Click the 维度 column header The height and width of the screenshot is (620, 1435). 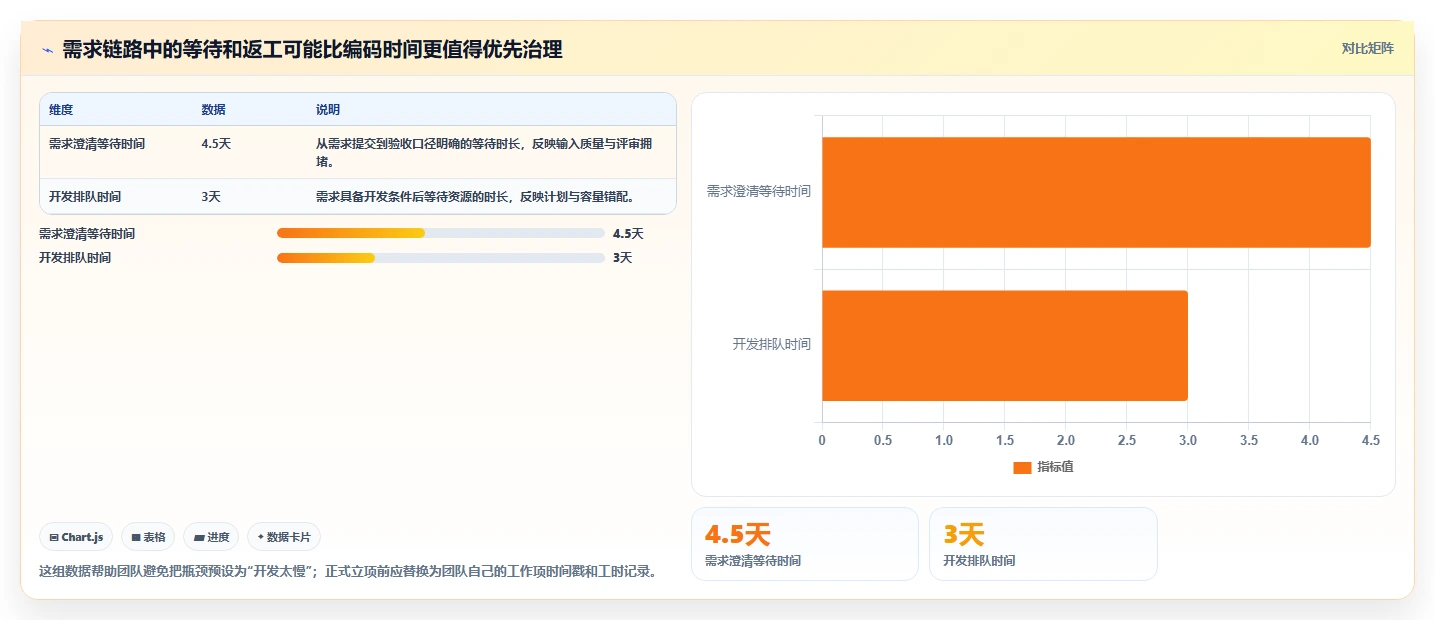(61, 110)
